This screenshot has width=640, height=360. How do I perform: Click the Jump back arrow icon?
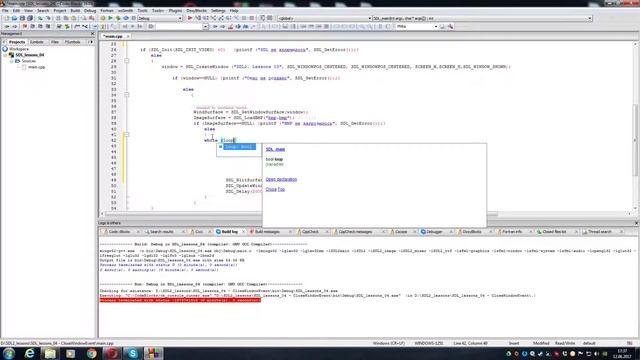pyautogui.click(x=7, y=27)
